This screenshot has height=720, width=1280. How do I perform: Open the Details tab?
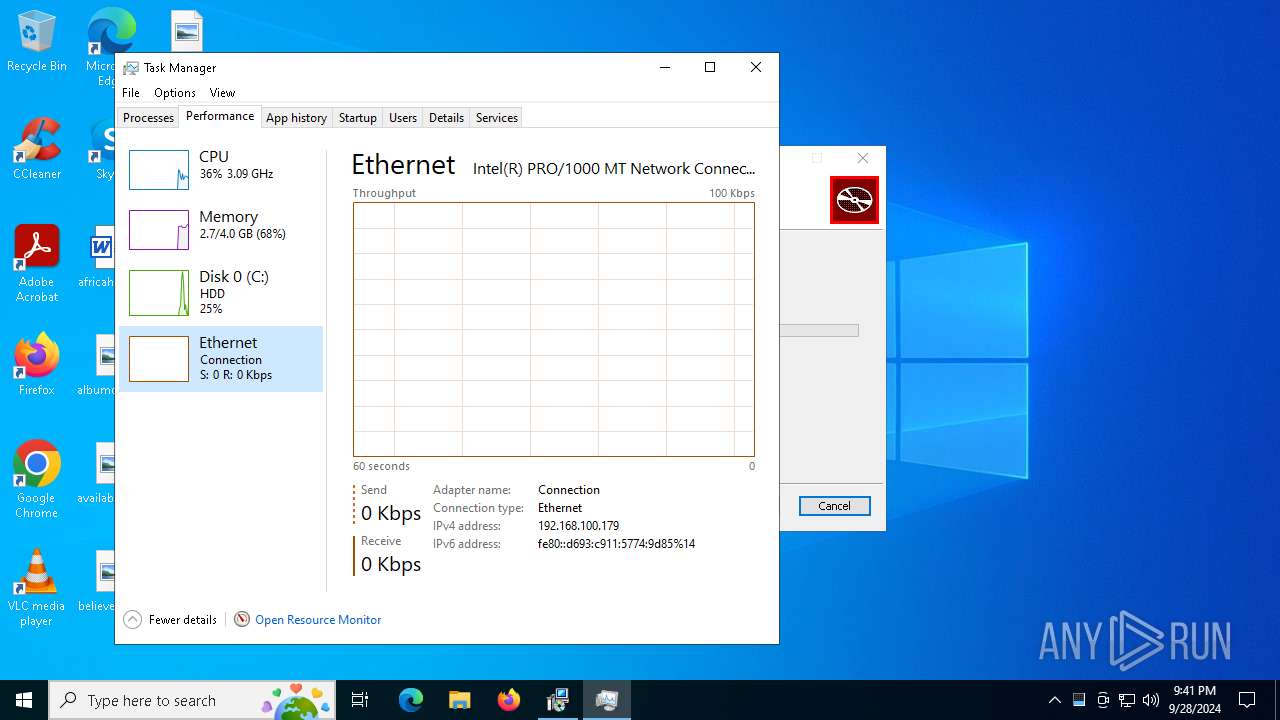click(x=446, y=117)
